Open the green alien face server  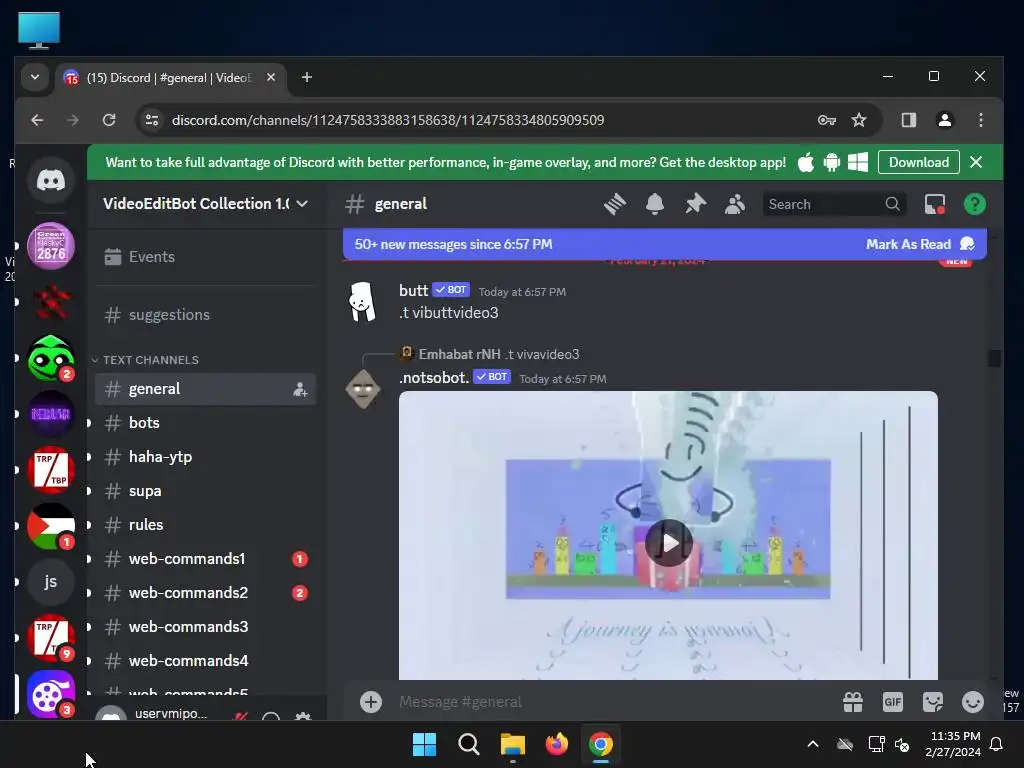51,358
